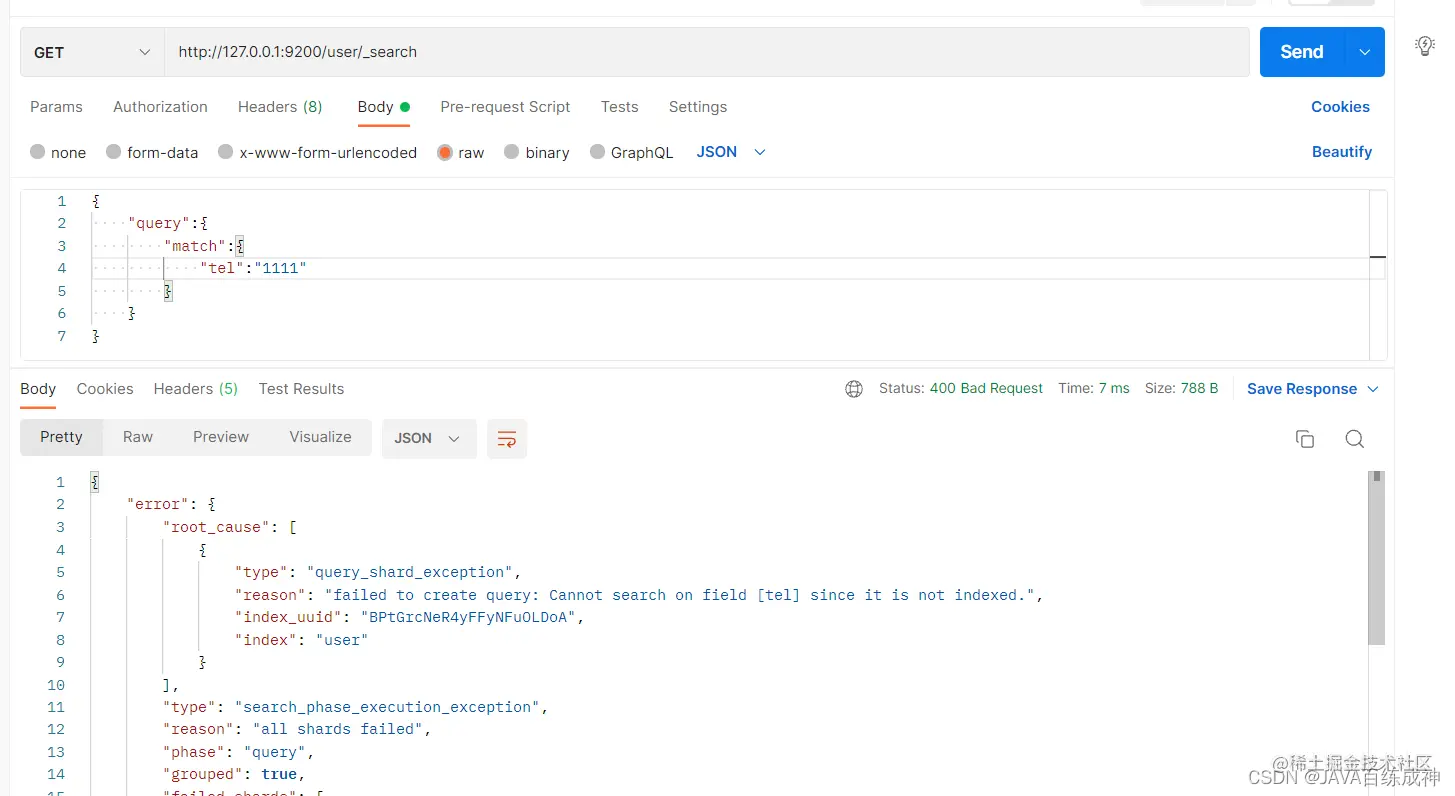
Task: Click the Size: 788 B value
Action: tap(1181, 389)
